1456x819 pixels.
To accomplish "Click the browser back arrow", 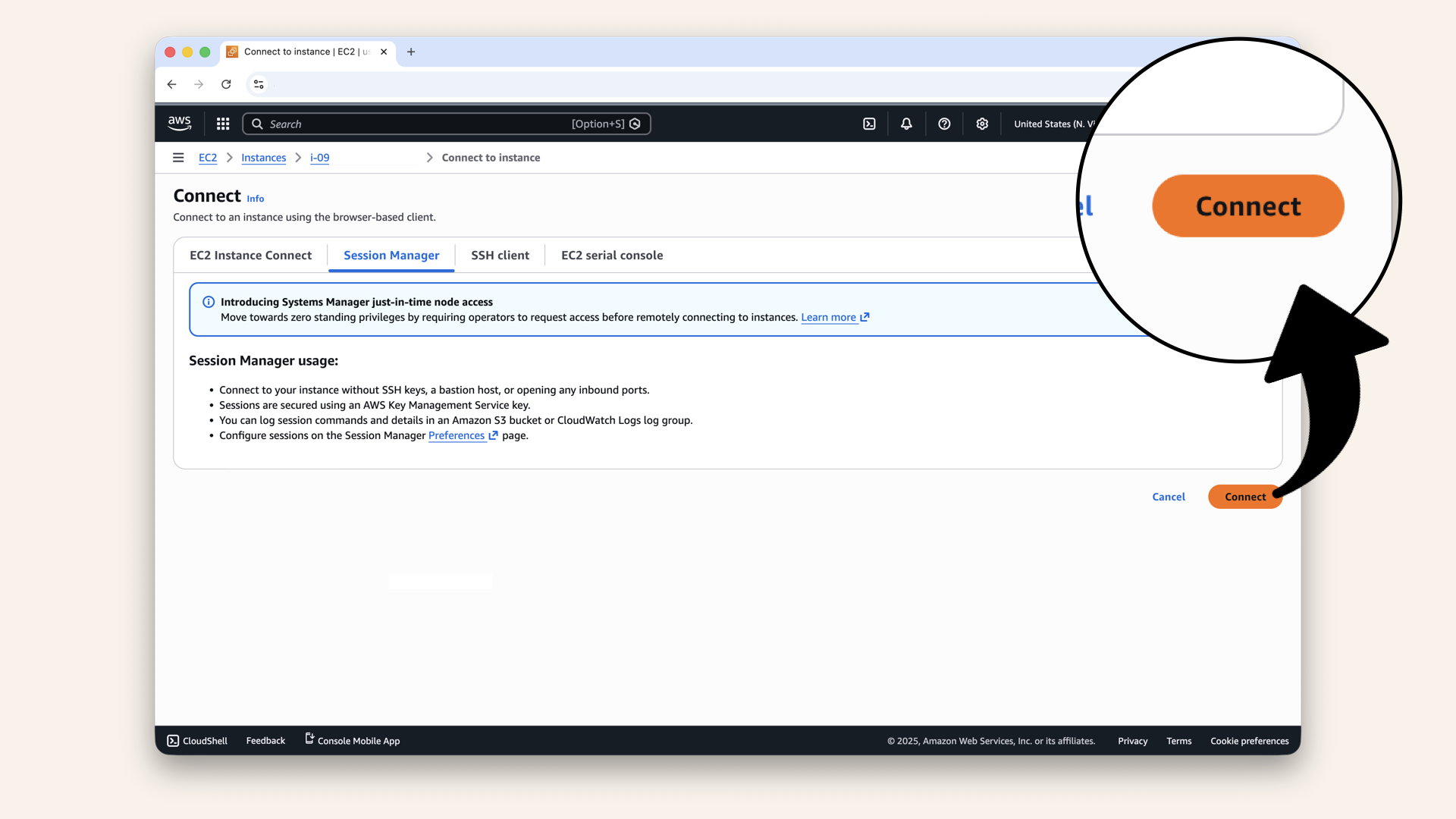I will click(x=172, y=84).
